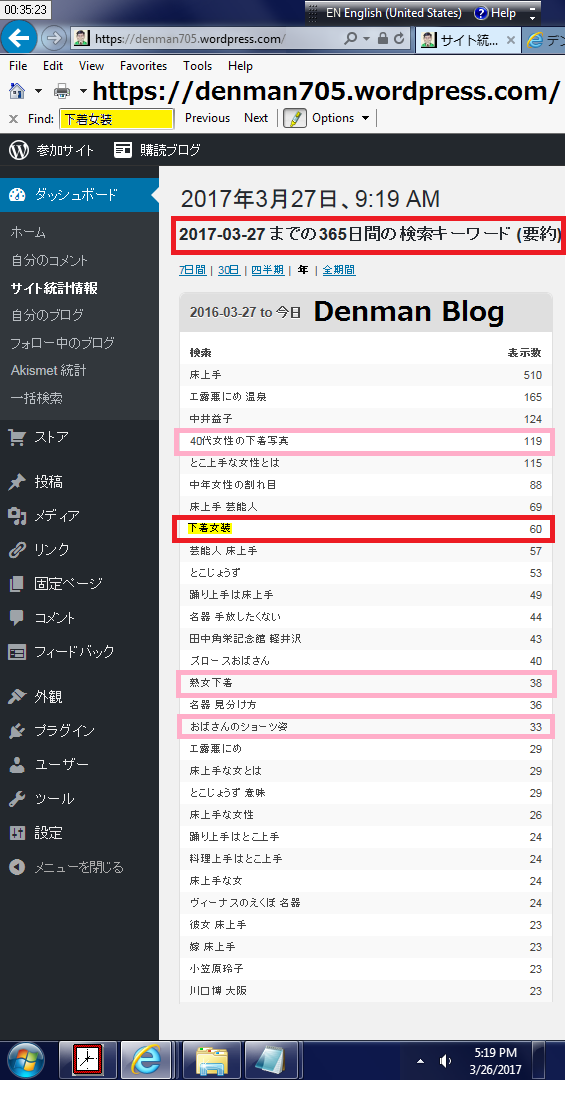This screenshot has height=1100, width=566.
Task: Open 投稿 posts pin icon
Action: [17, 482]
